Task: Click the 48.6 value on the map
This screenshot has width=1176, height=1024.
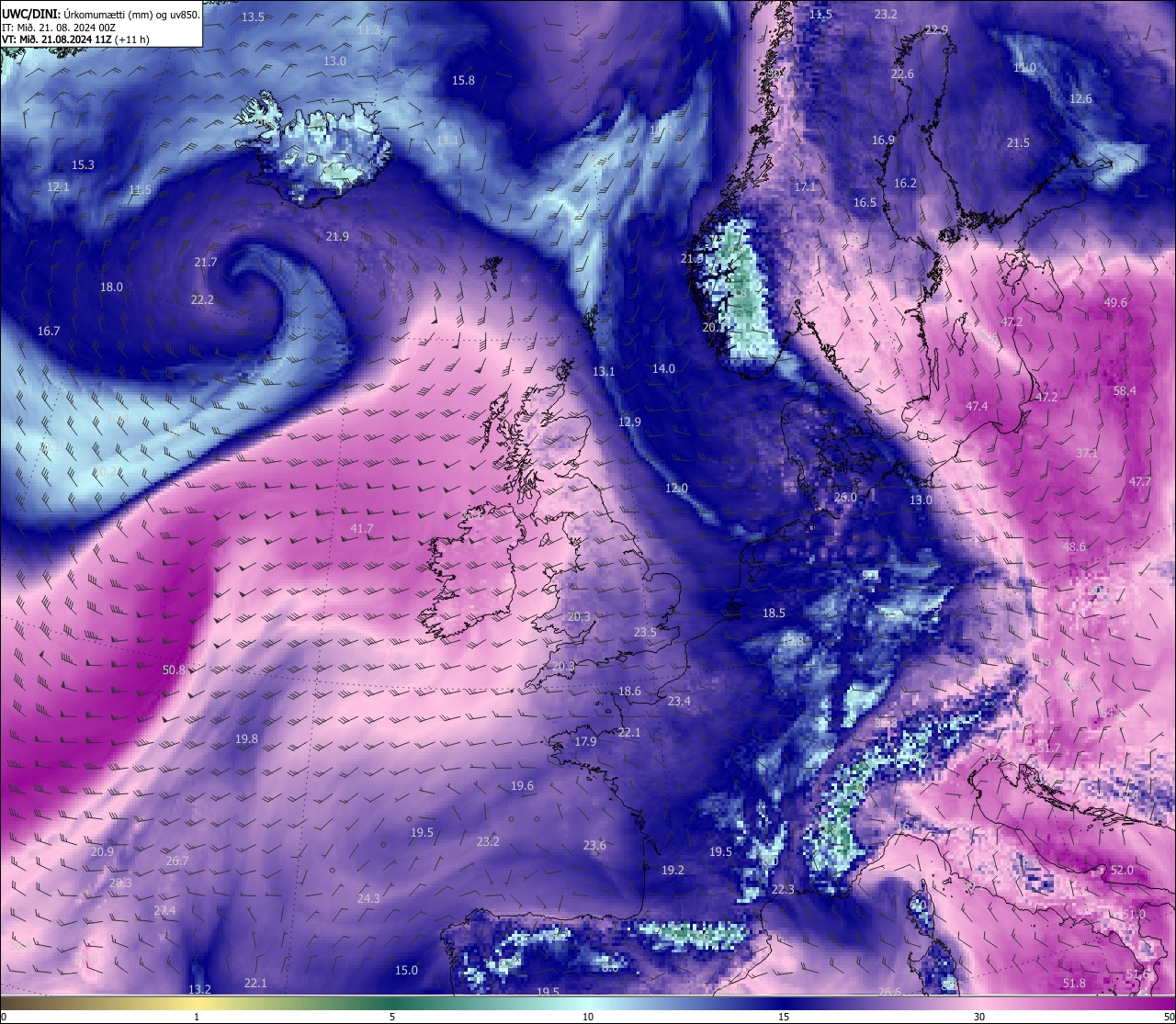Action: click(1074, 547)
